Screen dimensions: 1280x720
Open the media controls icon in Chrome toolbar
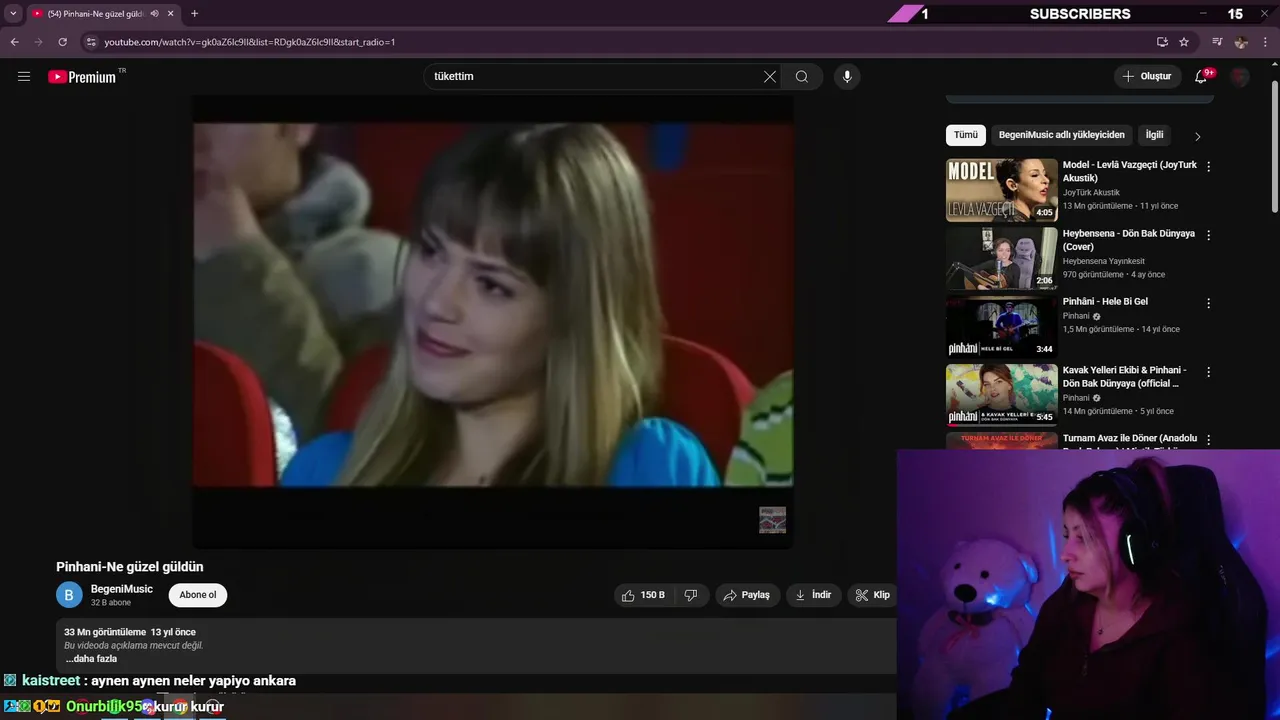point(1217,42)
